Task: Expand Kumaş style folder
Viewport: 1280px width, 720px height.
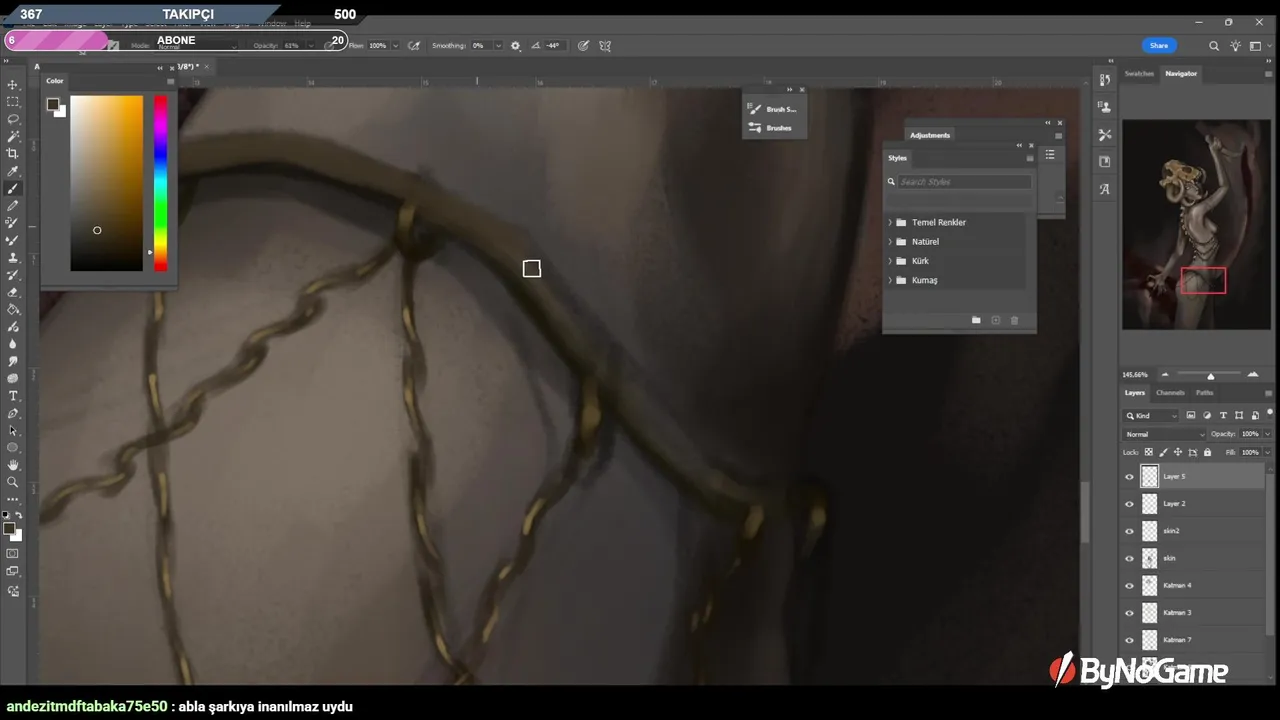Action: 890,280
